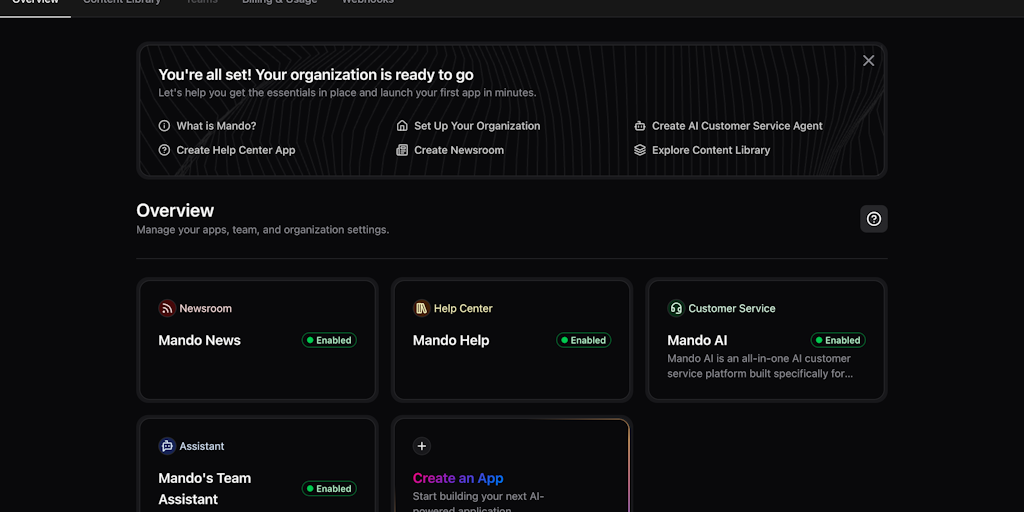Click the 'Let's help you get the essentials' text
1024x512 pixels.
pyautogui.click(x=347, y=93)
